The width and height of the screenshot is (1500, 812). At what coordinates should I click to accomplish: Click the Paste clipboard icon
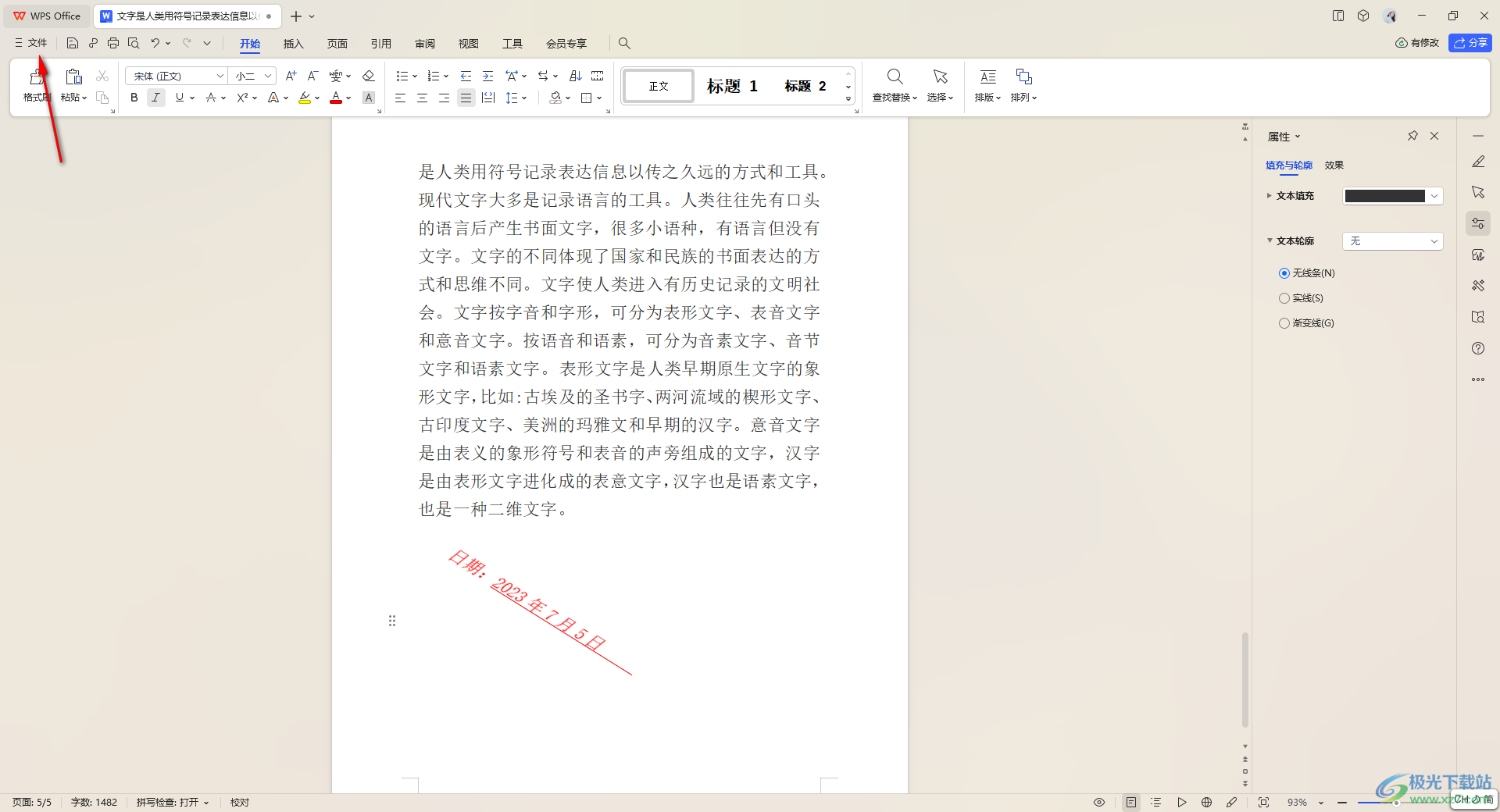[73, 77]
